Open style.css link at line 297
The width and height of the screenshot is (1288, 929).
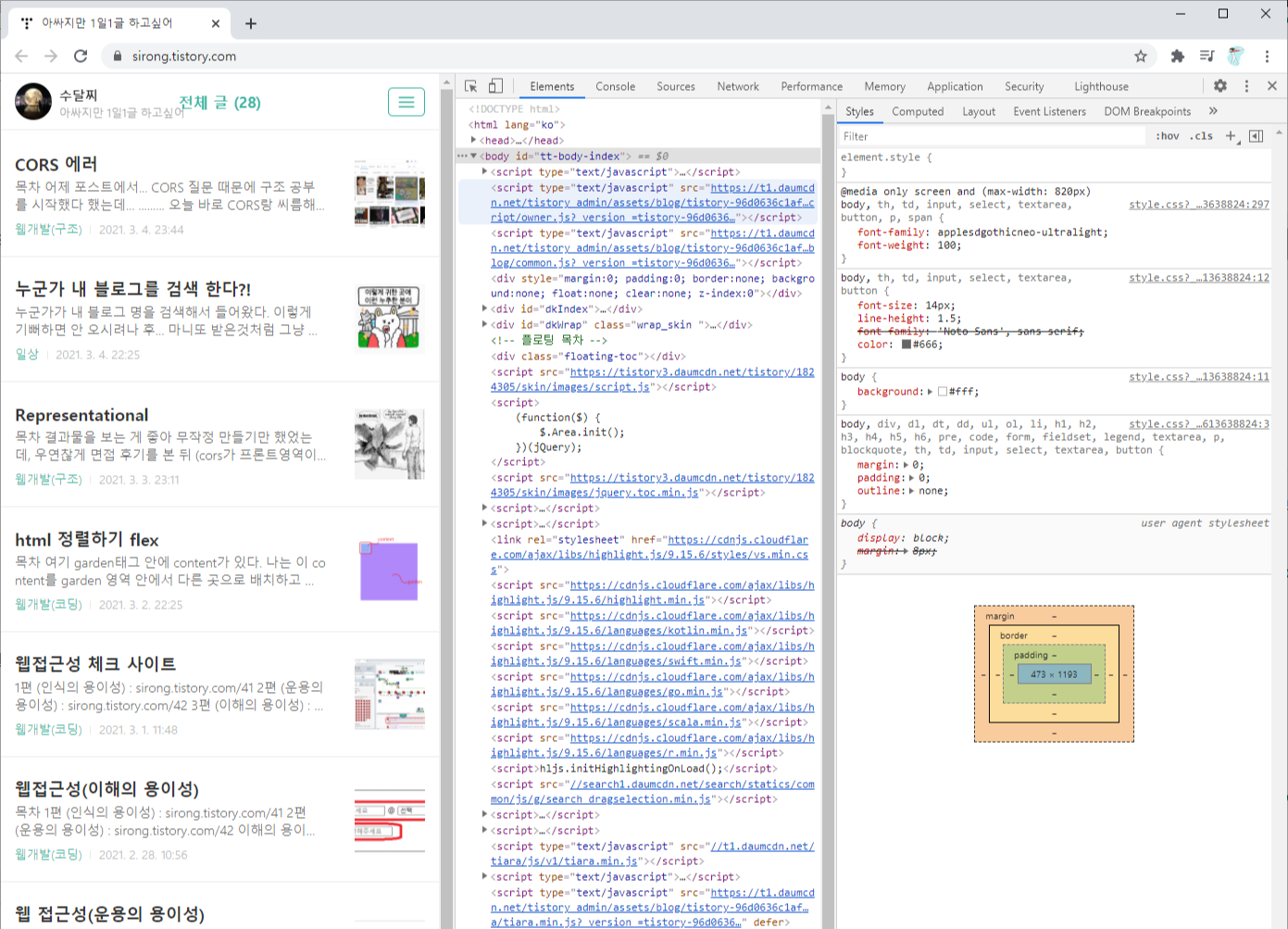(1199, 205)
